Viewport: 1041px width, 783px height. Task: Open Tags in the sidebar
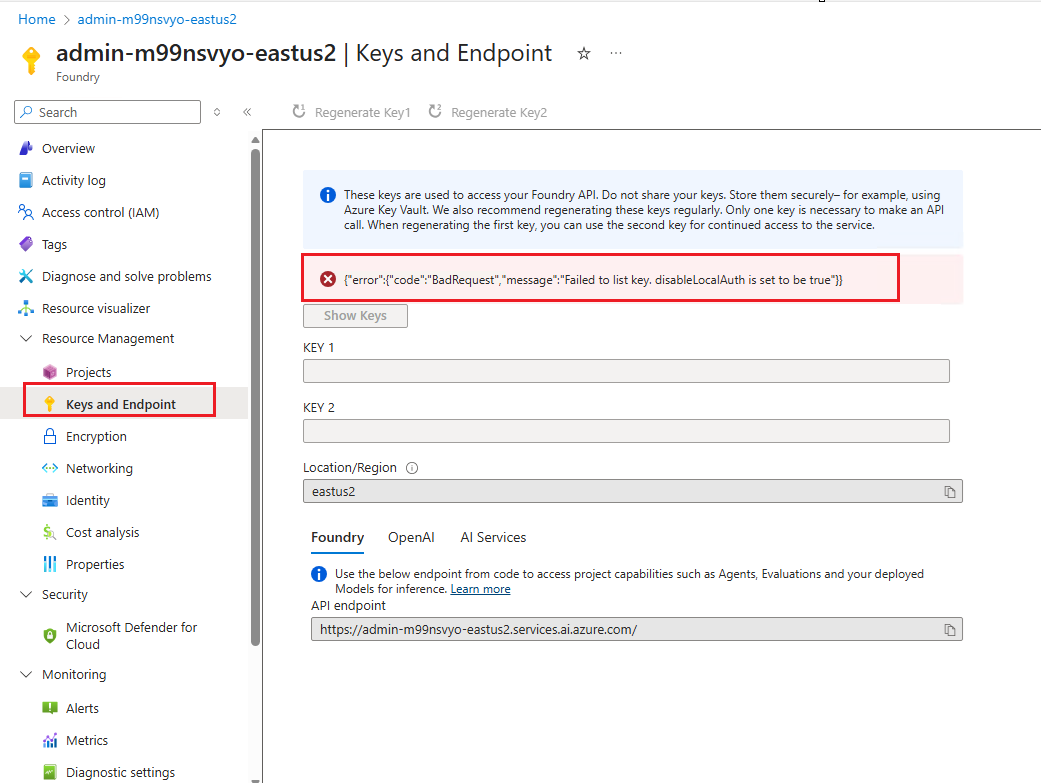(x=54, y=244)
